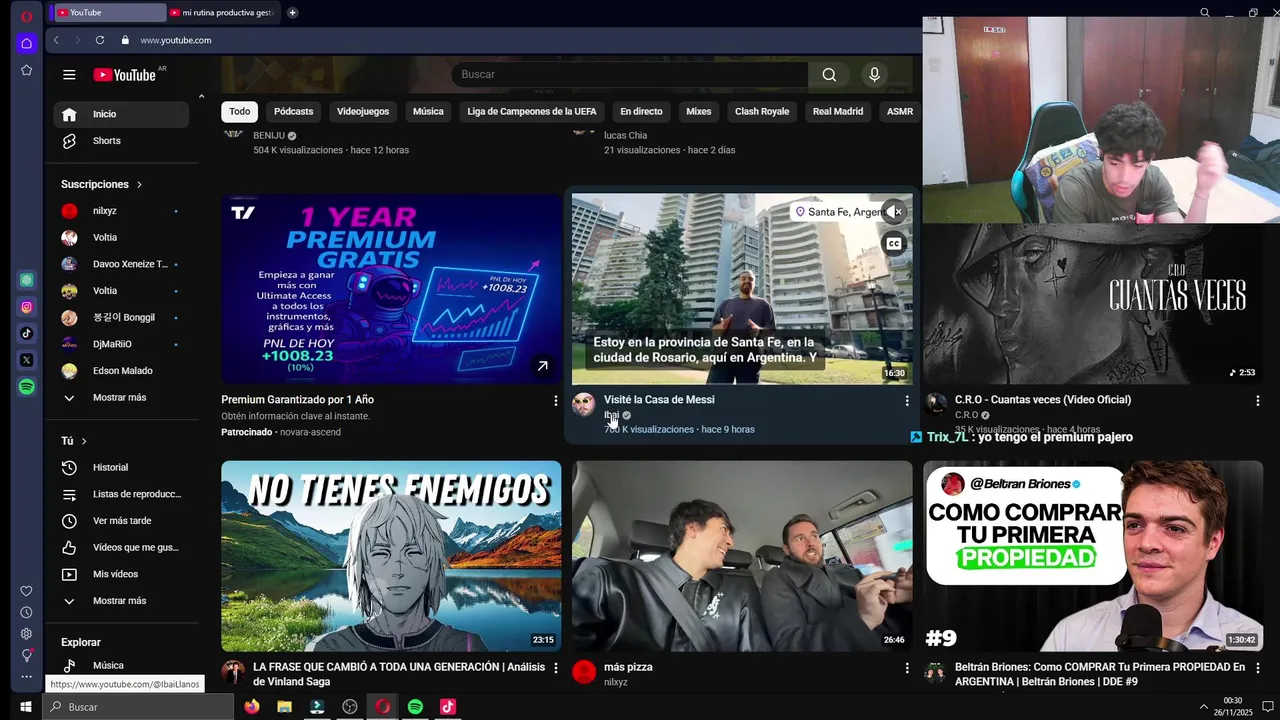Open Opera sidebar home start page
Screen dimensions: 1280x720
[x=27, y=43]
